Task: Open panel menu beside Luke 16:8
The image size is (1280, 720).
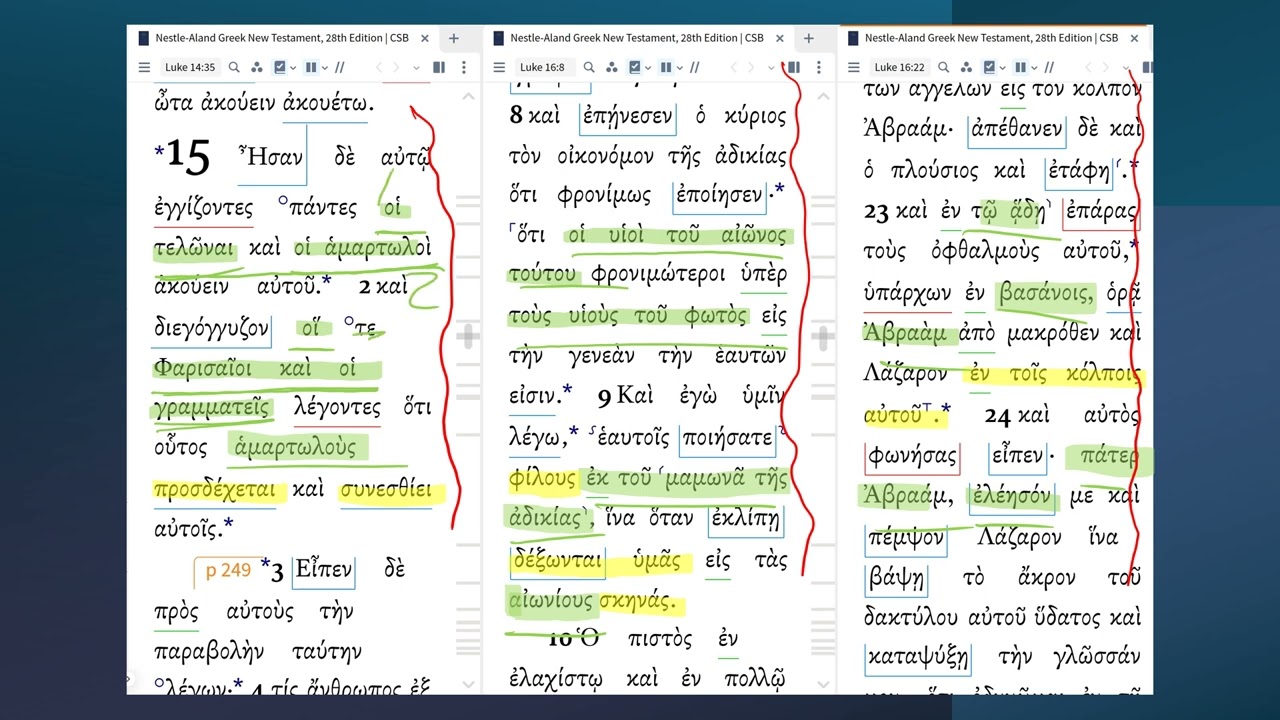Action: (x=499, y=67)
